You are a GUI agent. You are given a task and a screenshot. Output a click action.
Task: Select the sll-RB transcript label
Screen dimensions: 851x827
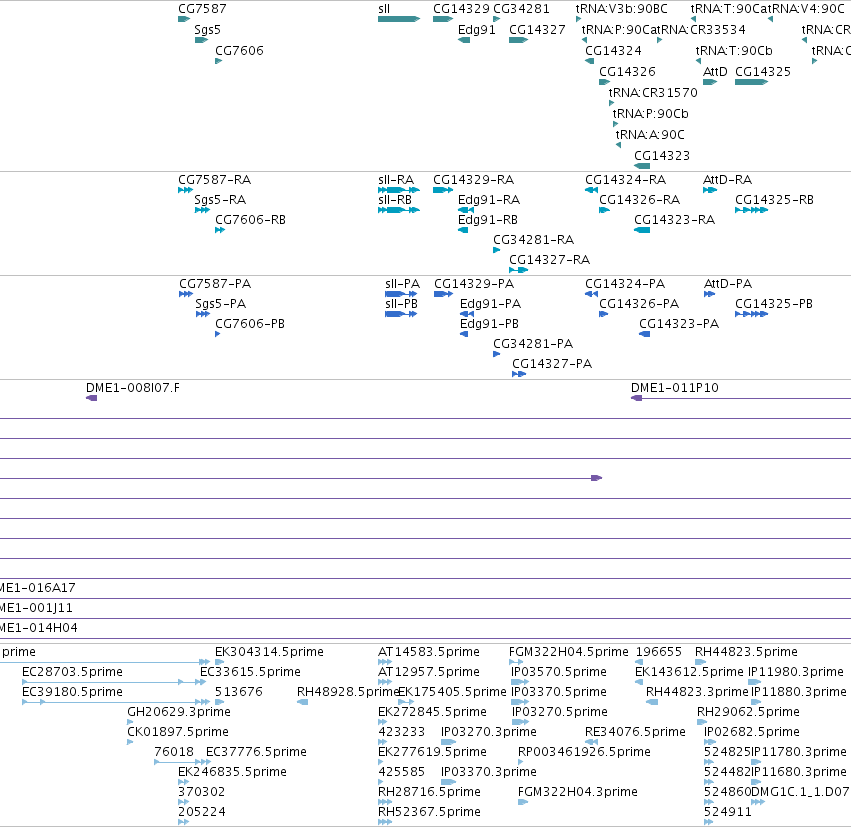click(395, 200)
